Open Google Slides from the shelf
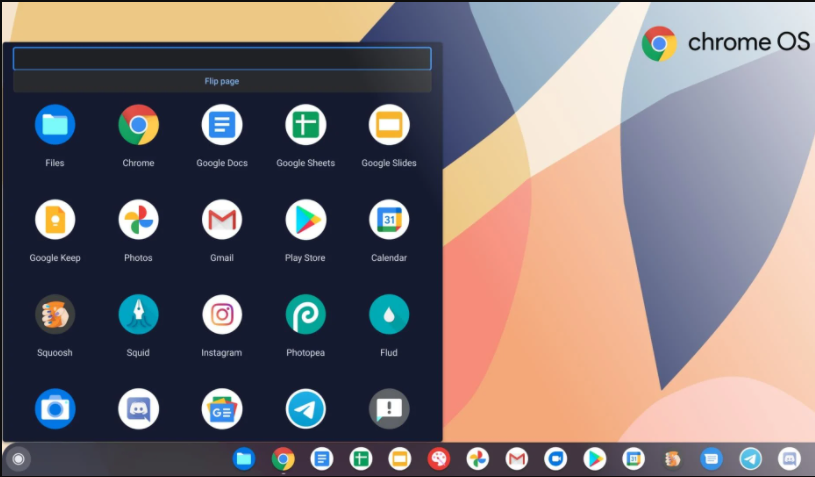 (400, 459)
